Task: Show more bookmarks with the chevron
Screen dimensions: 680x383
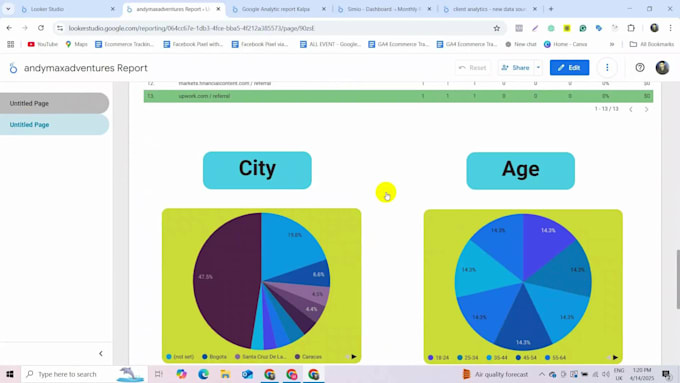Action: [x=611, y=44]
